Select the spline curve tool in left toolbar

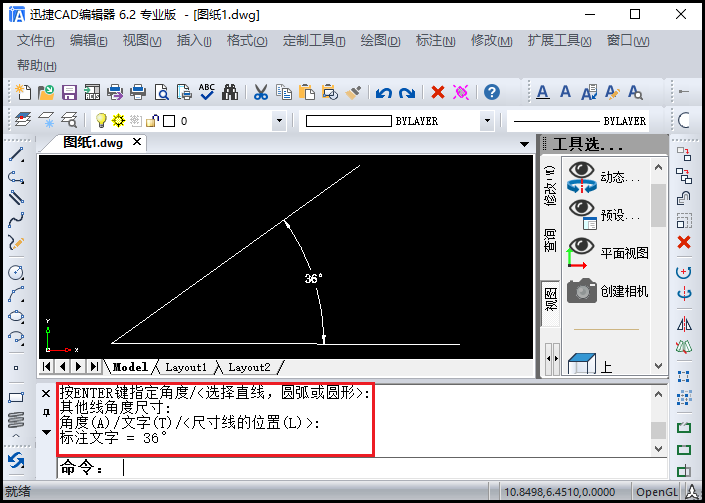pos(17,219)
